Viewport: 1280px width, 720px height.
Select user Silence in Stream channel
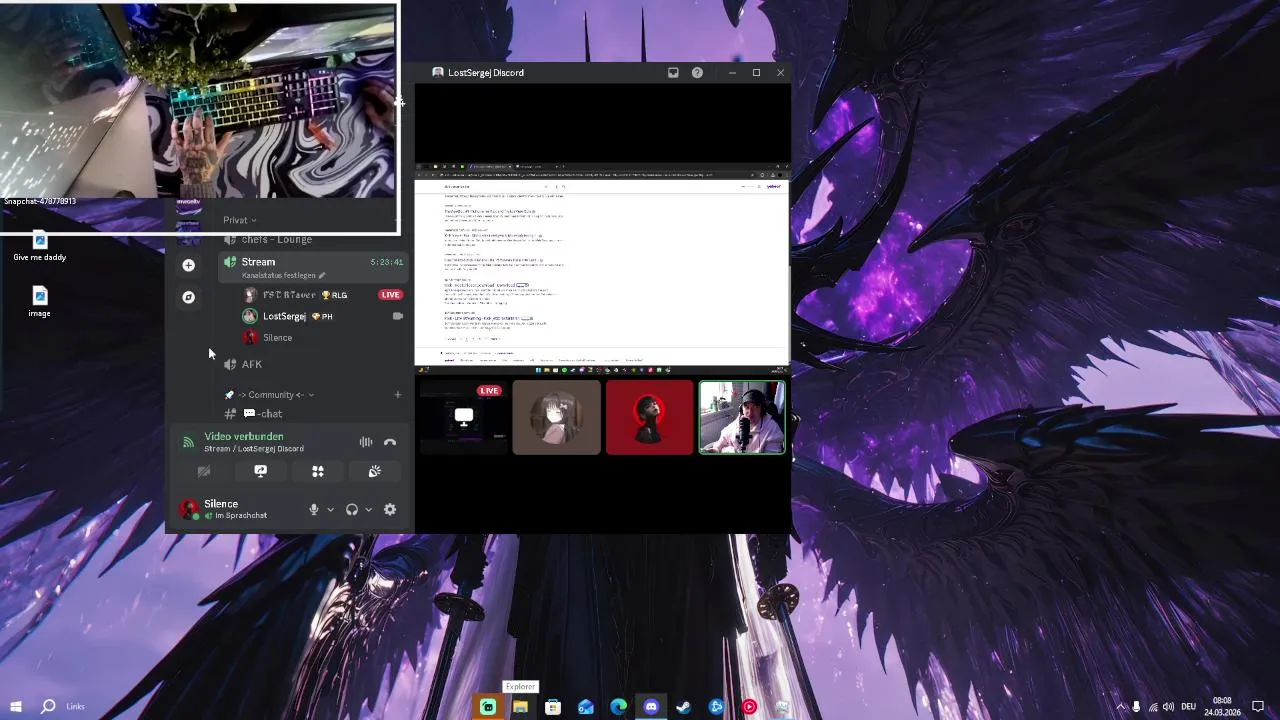[x=277, y=338]
